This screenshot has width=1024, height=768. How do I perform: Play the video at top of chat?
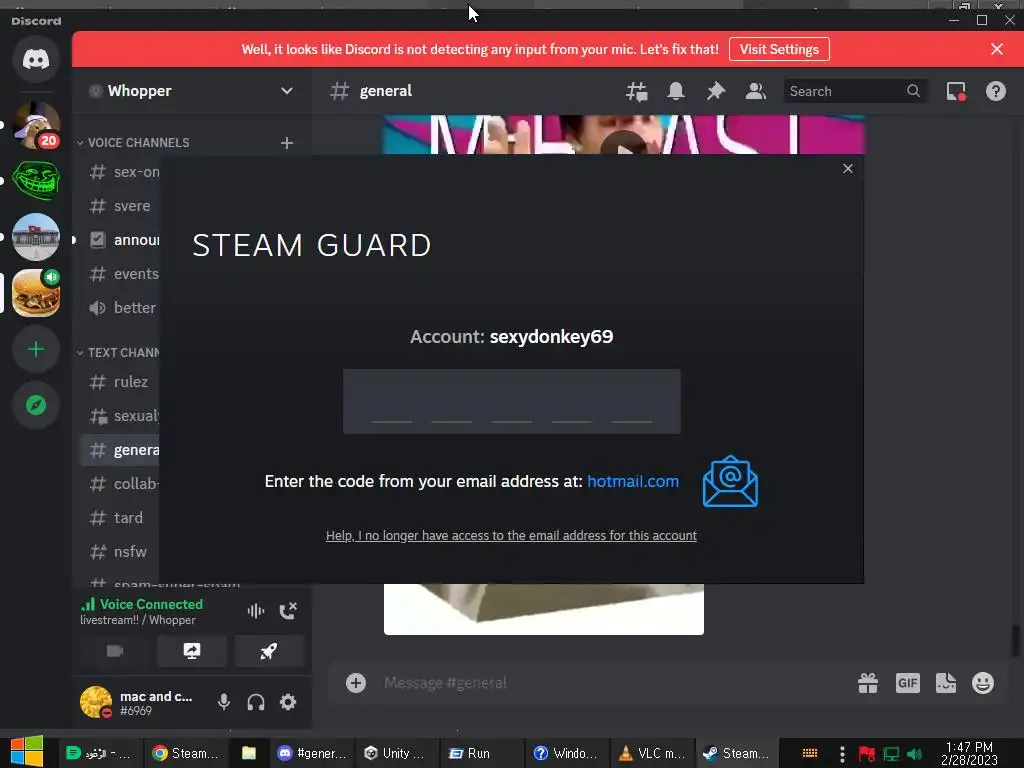(x=624, y=143)
